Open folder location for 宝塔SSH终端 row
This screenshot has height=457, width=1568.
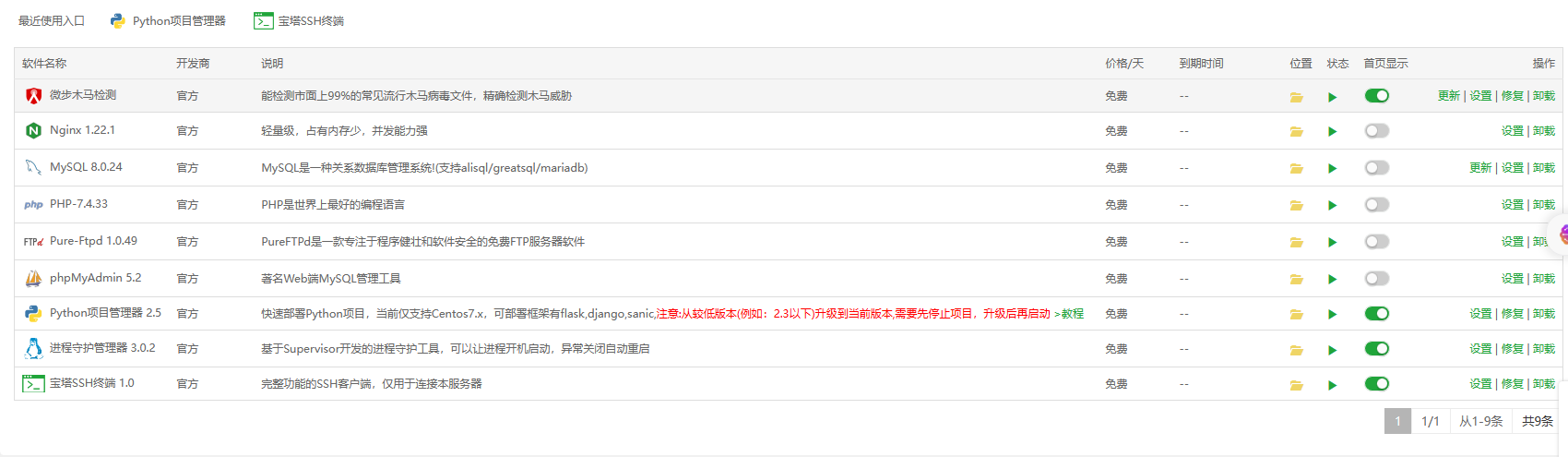[1296, 385]
